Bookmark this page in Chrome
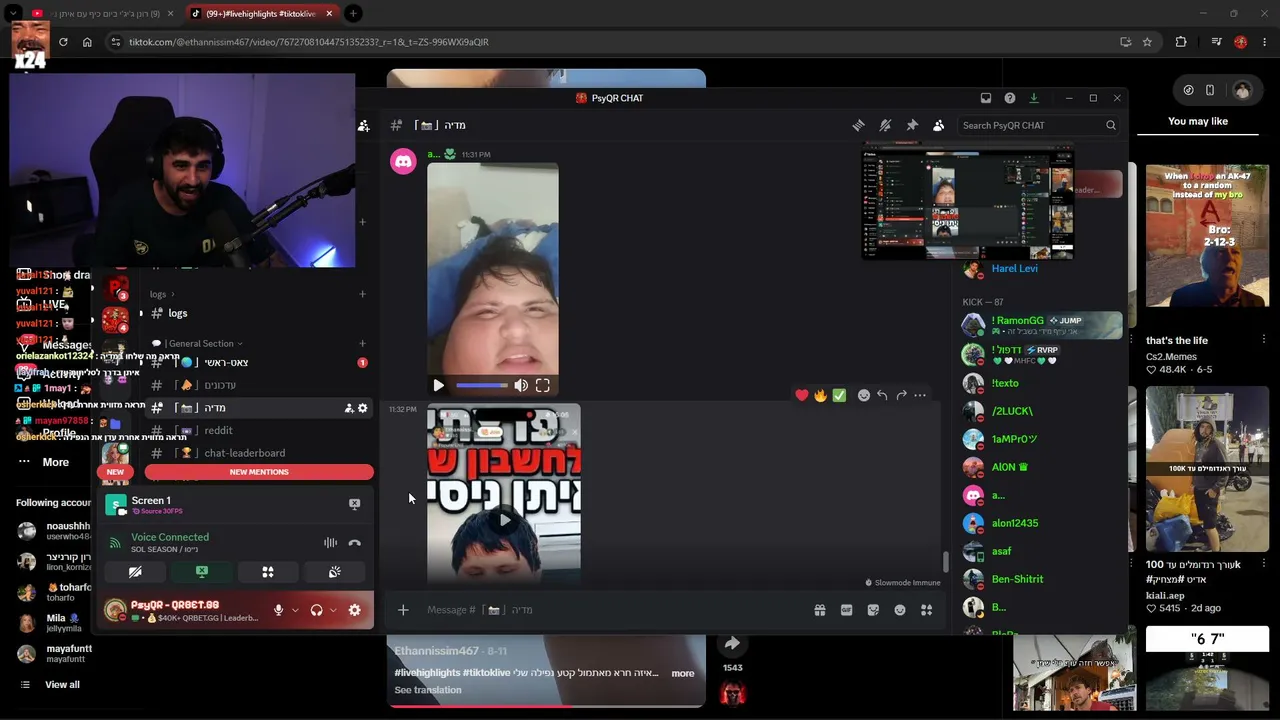 1147,42
